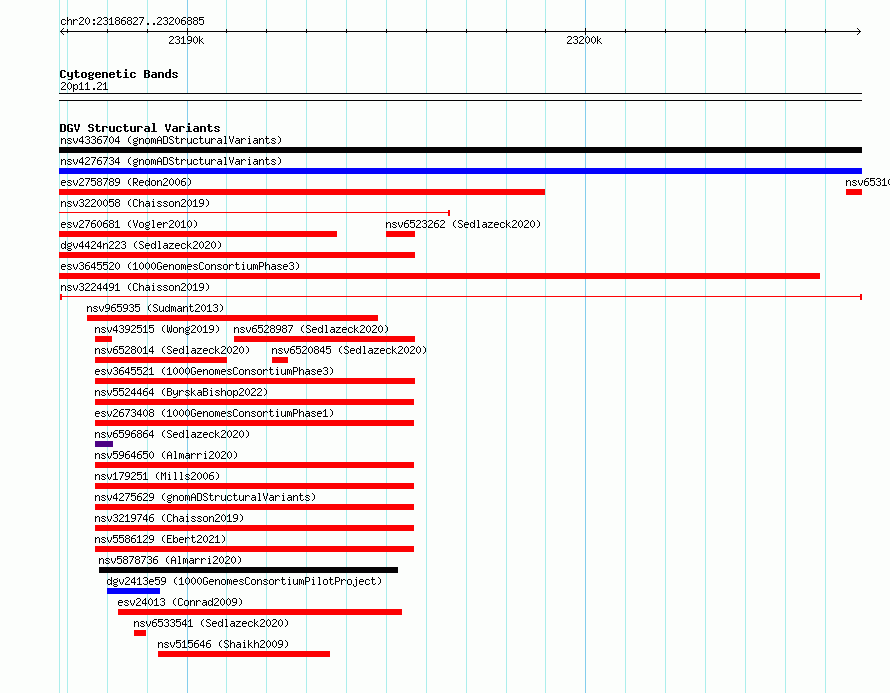Open esv2673408 (1000GenomesConsortiumPhase1) label

[214, 413]
